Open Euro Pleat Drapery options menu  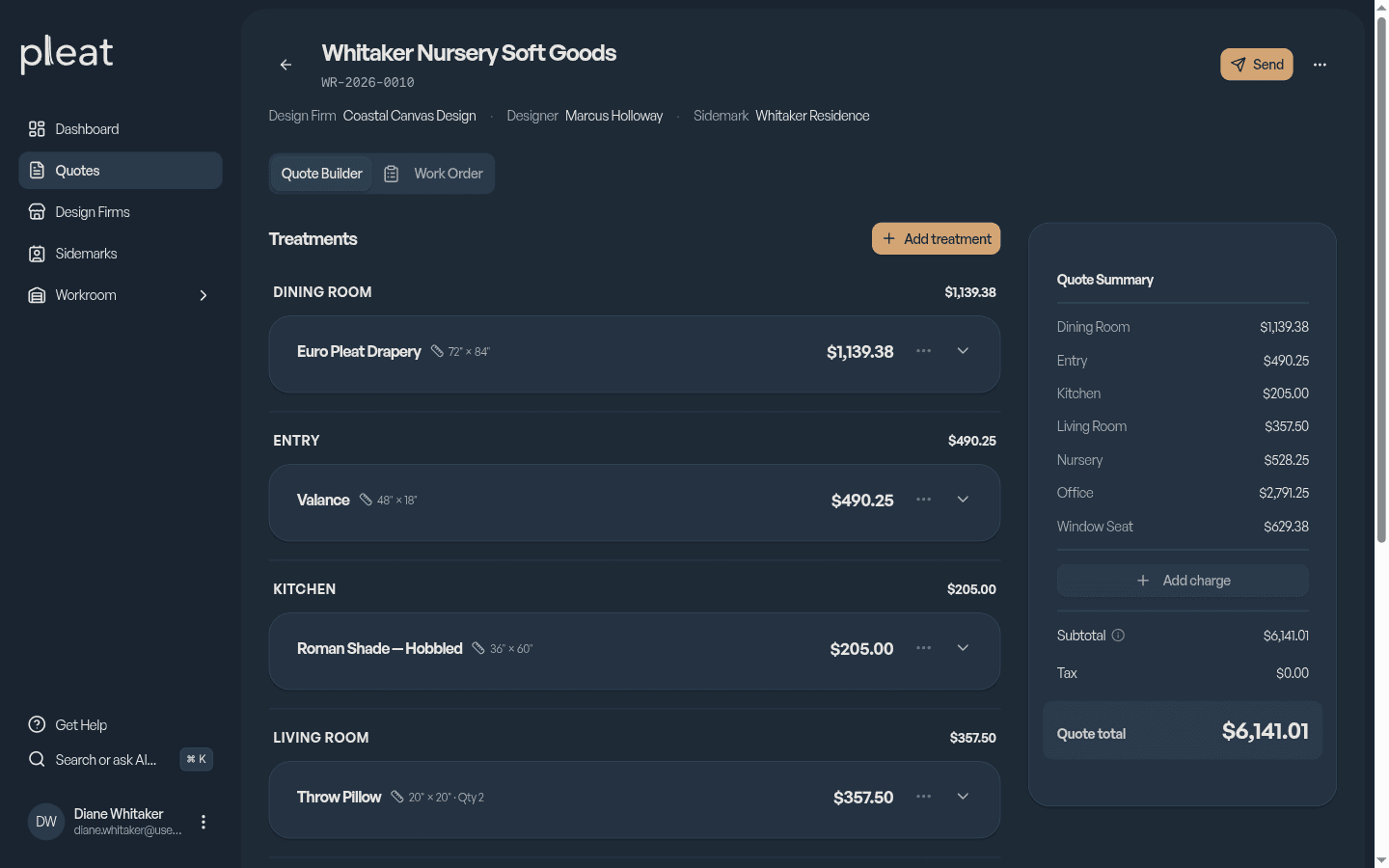(x=923, y=351)
